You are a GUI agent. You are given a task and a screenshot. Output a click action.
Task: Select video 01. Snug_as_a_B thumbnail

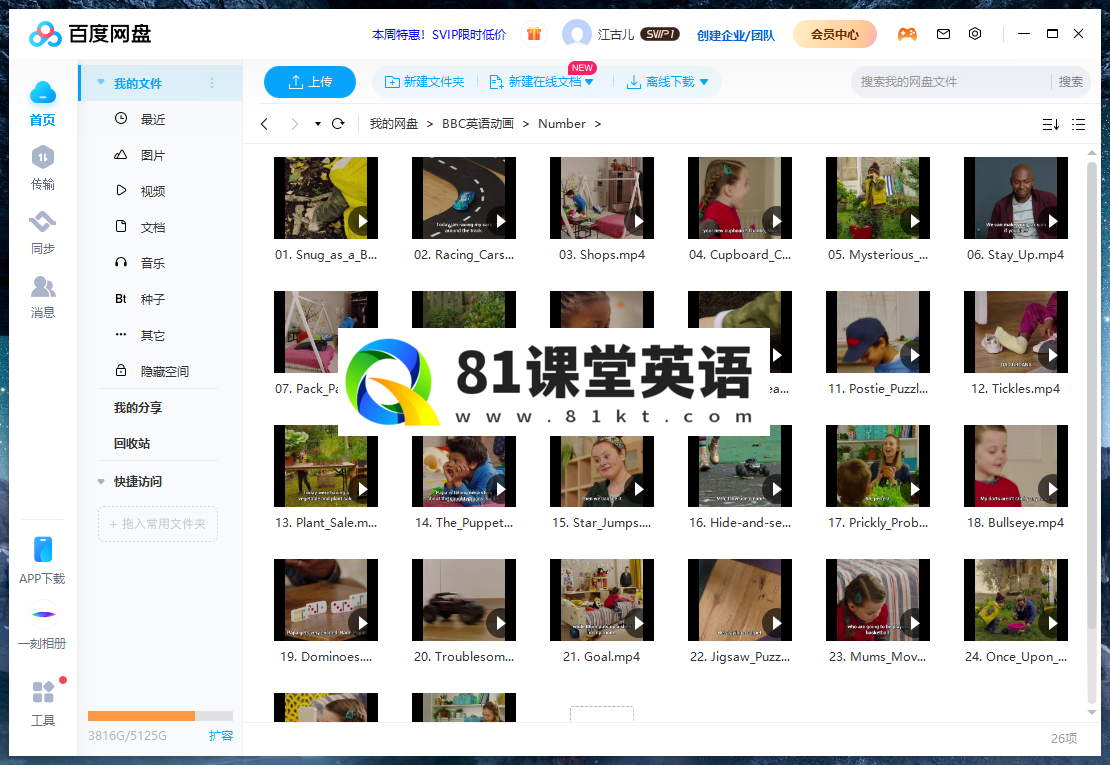pos(326,198)
